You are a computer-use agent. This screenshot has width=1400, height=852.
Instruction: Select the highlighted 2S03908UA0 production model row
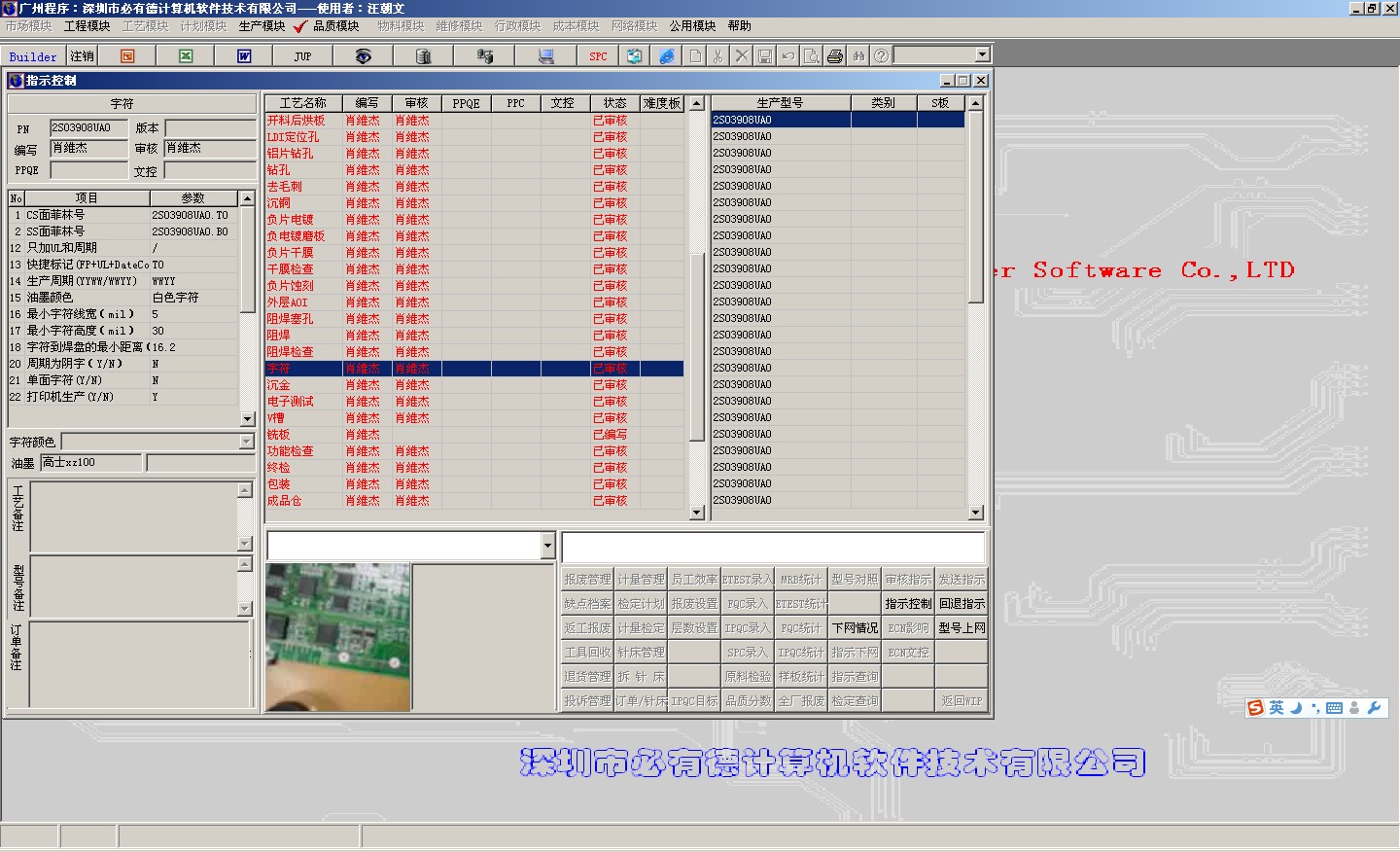pos(838,121)
